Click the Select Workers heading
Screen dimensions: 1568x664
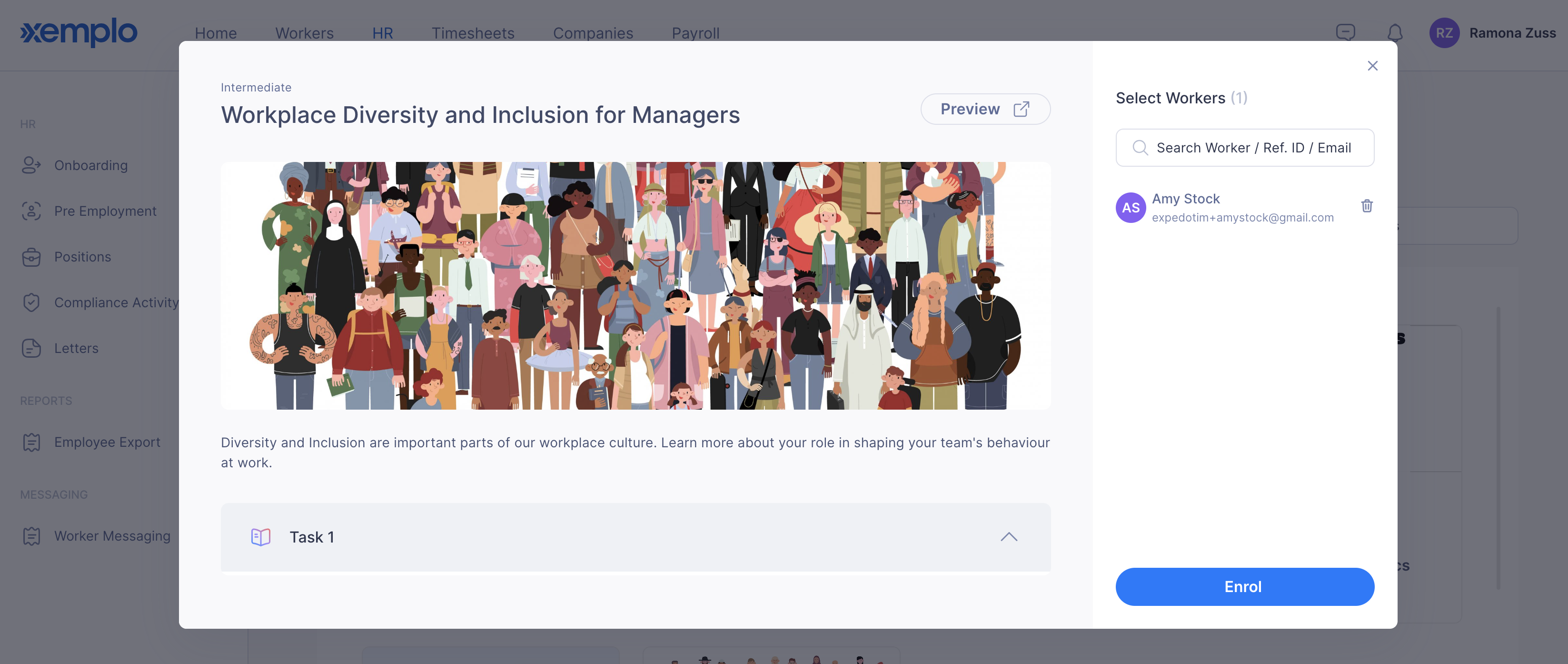point(1170,98)
